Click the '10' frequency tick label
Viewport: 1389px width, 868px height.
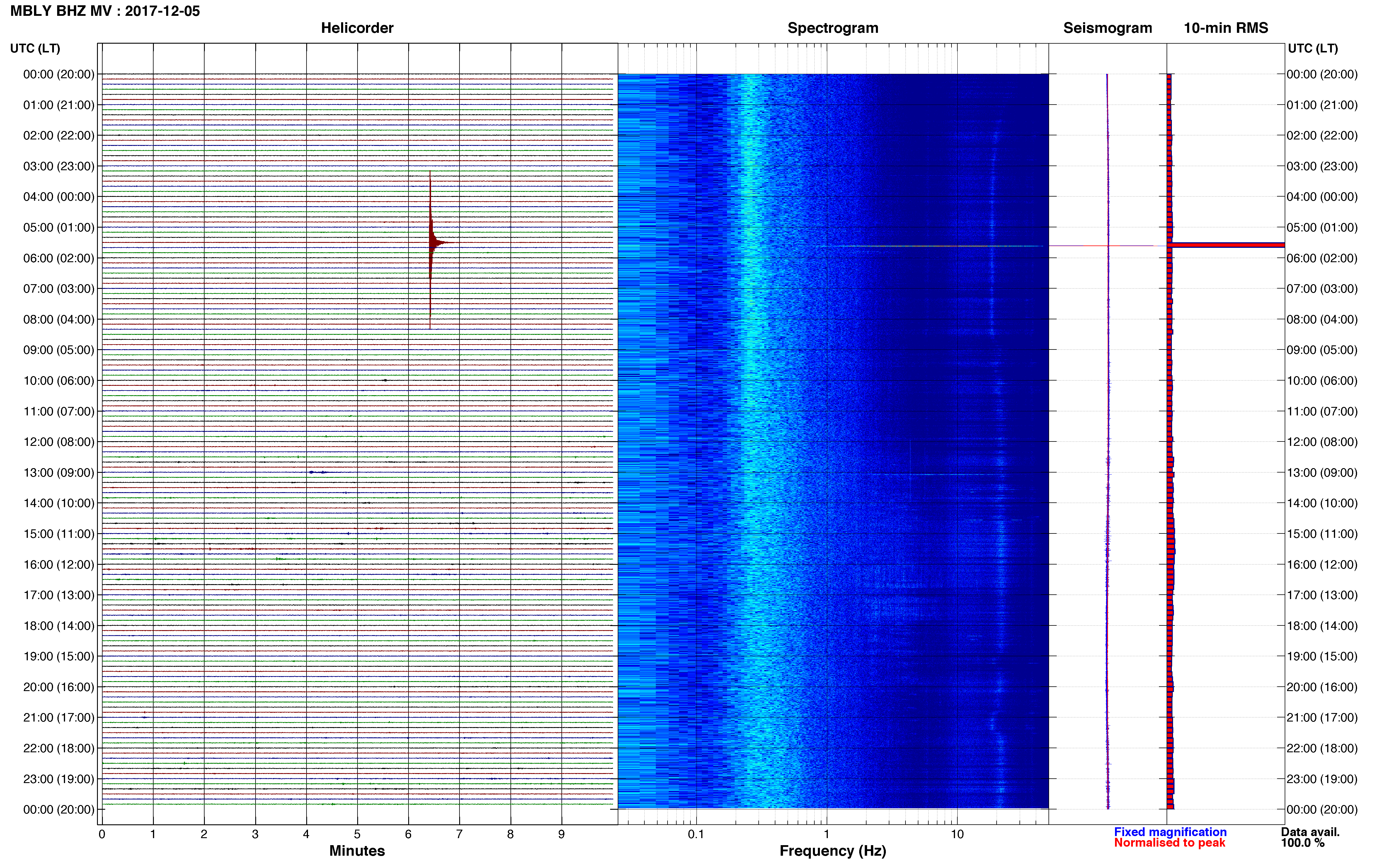tap(957, 834)
